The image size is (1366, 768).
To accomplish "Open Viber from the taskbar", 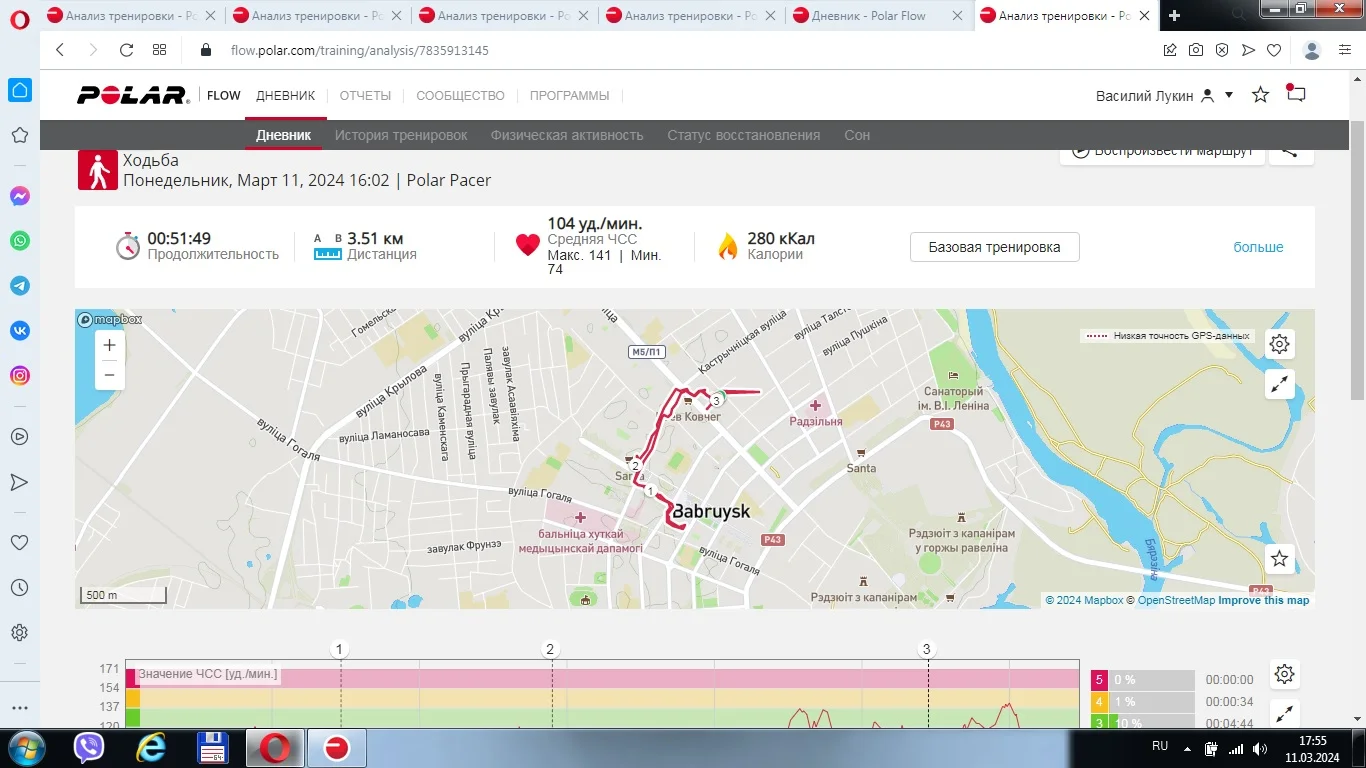I will coord(89,748).
